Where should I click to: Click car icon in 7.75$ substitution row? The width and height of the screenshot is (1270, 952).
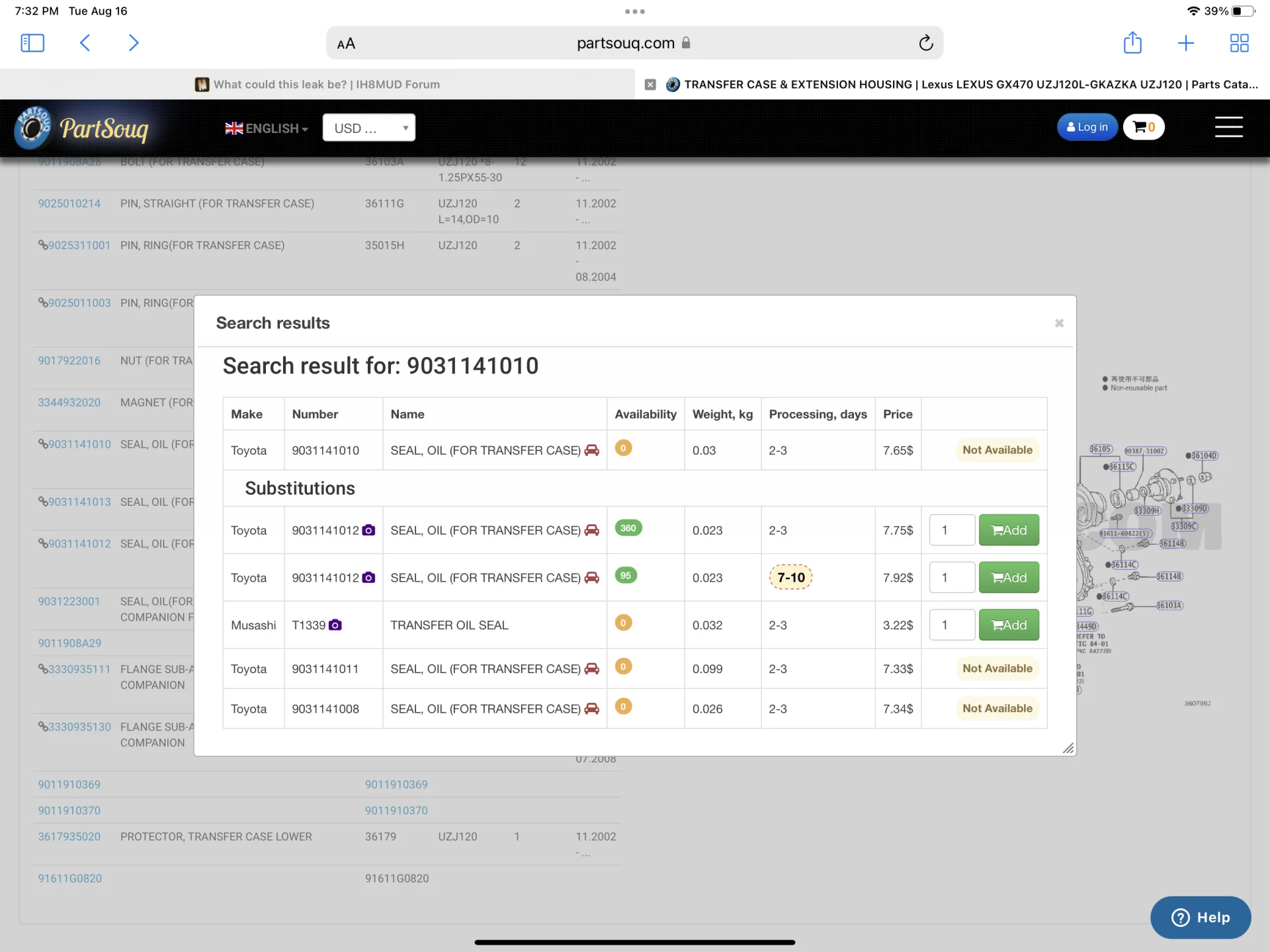pos(592,530)
